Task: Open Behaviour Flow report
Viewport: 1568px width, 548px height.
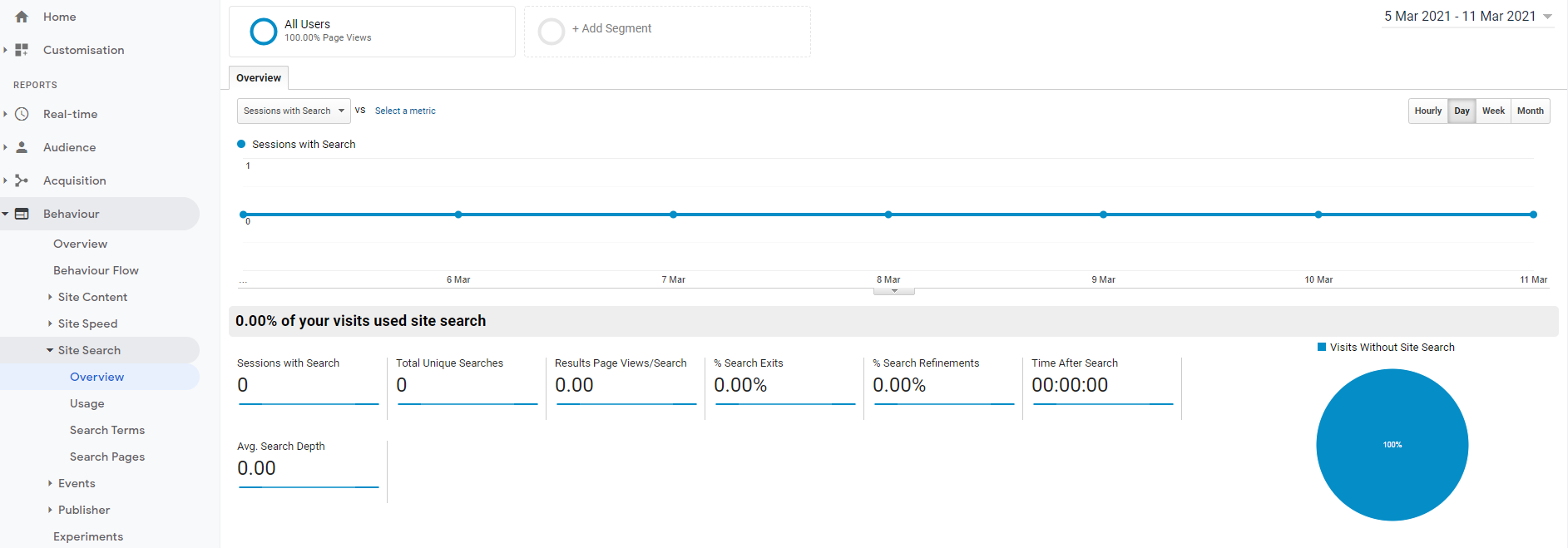Action: [x=96, y=270]
